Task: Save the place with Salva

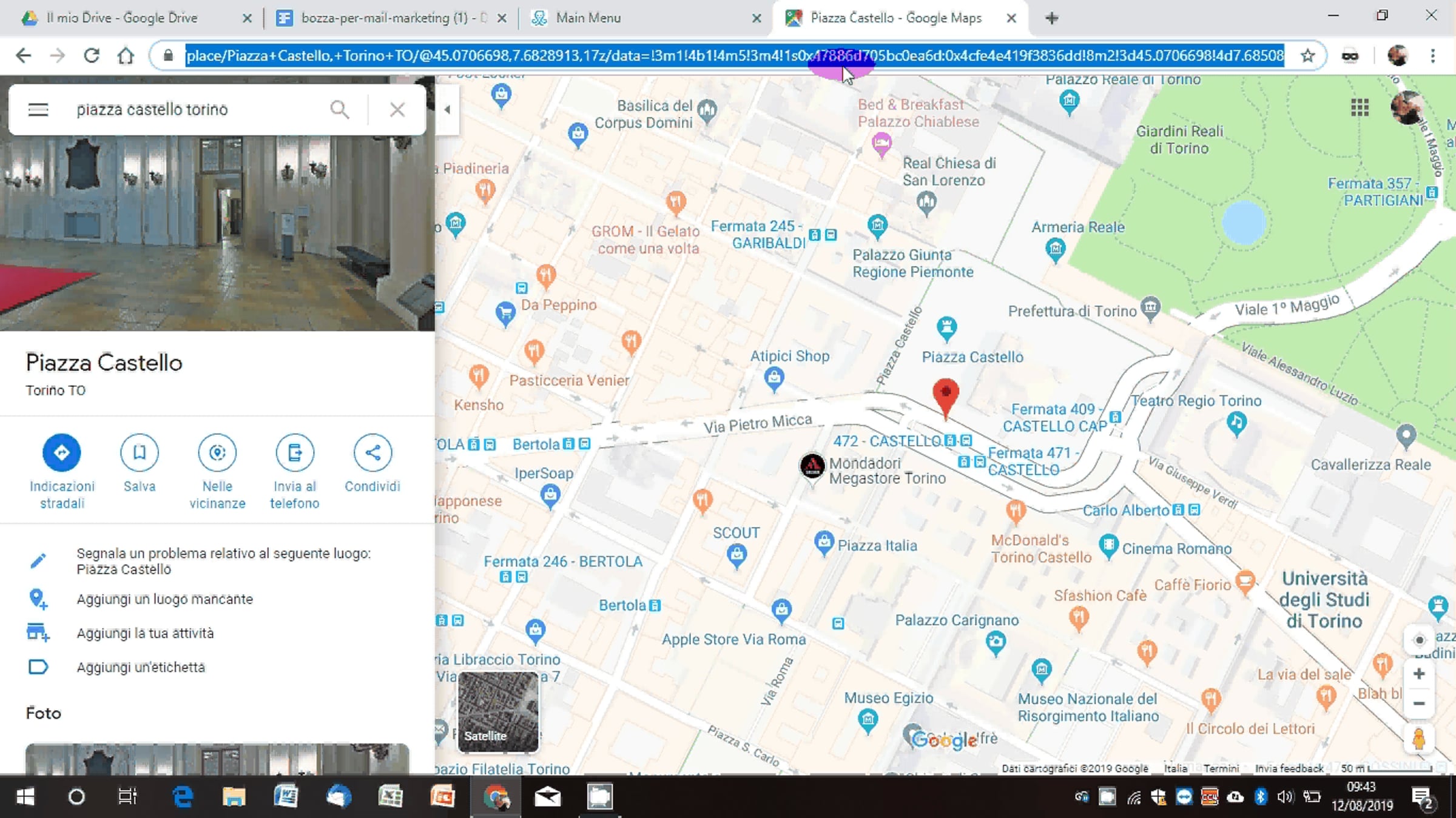Action: click(140, 464)
